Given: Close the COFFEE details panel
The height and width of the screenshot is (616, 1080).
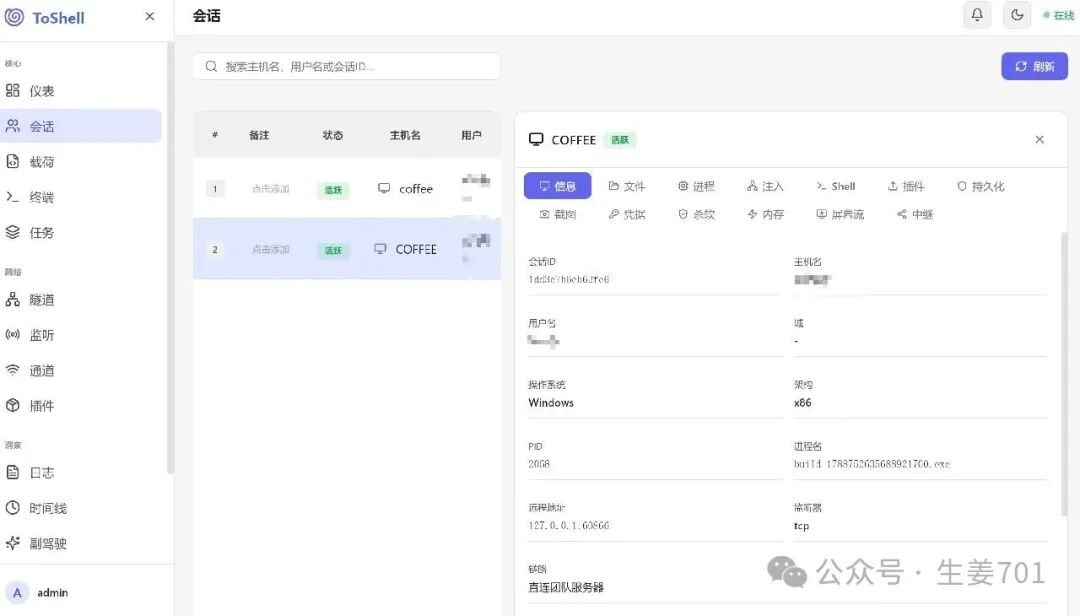Looking at the screenshot, I should pyautogui.click(x=1039, y=139).
